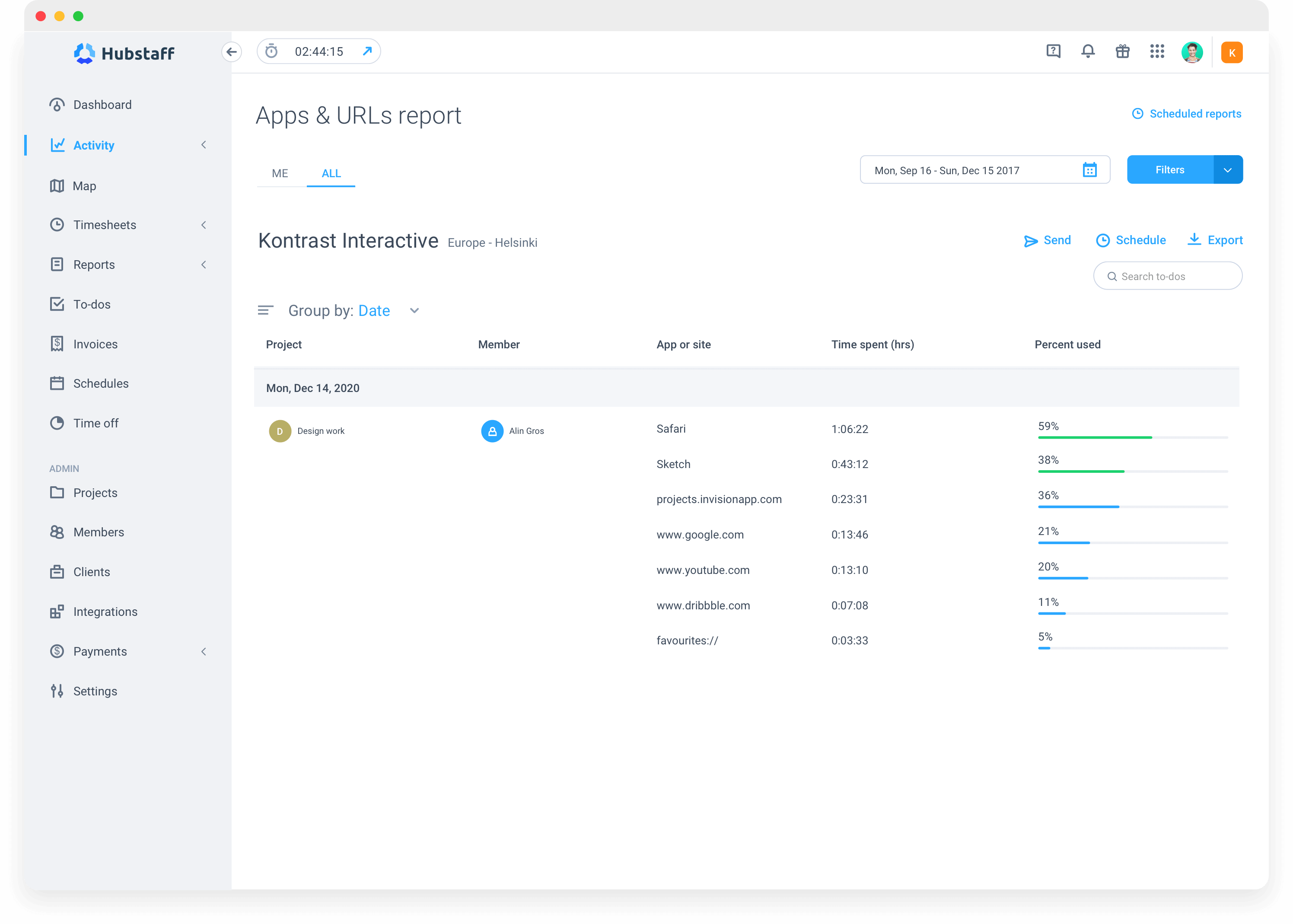Switch to the ME tab
Screen dimensions: 1293x924
coord(280,173)
